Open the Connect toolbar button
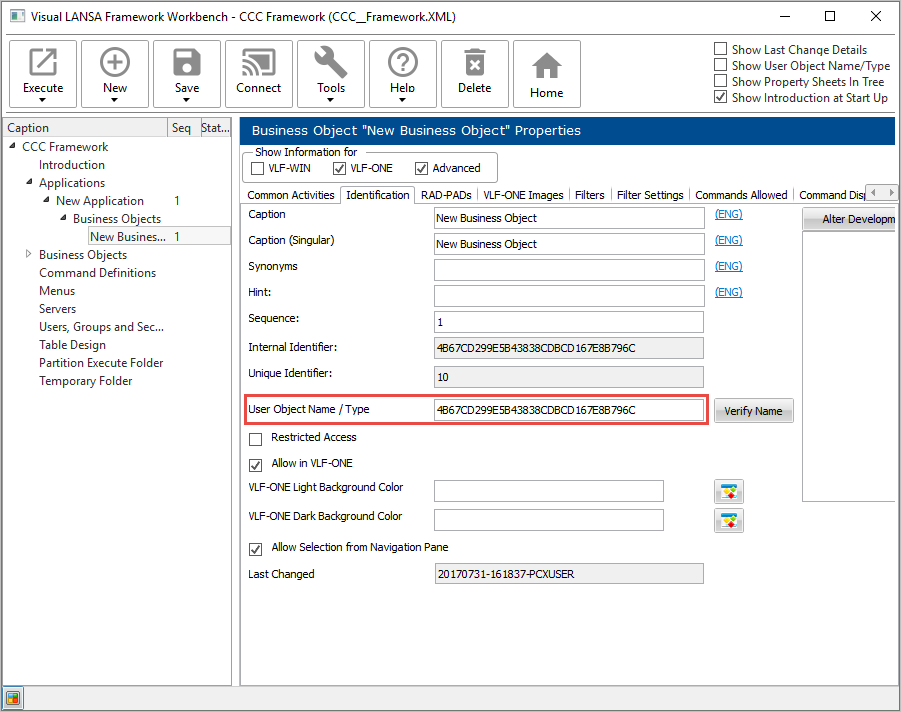Image resolution: width=901 pixels, height=712 pixels. click(x=259, y=72)
